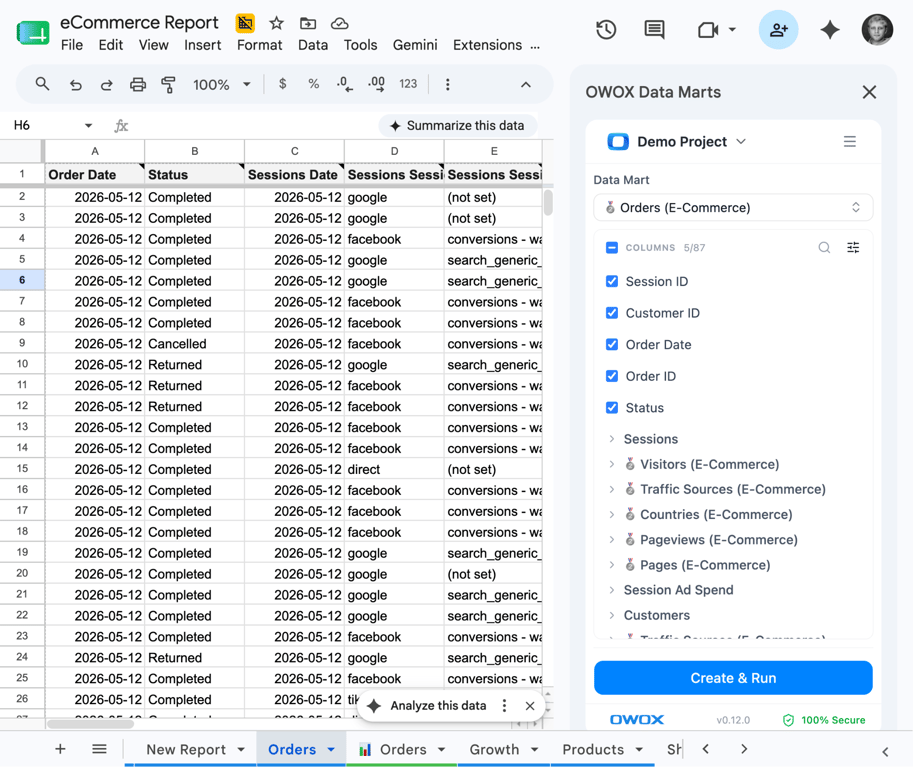913x768 pixels.
Task: Collapse the header with up chevron
Action: [x=525, y=84]
